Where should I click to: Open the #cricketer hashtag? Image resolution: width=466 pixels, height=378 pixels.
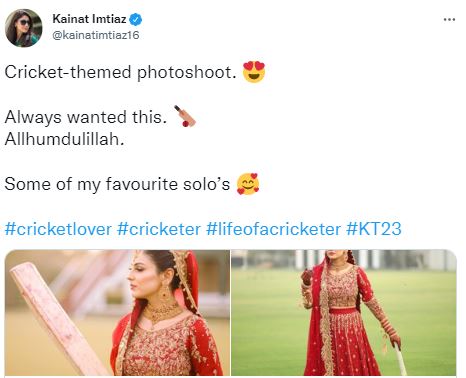click(159, 229)
